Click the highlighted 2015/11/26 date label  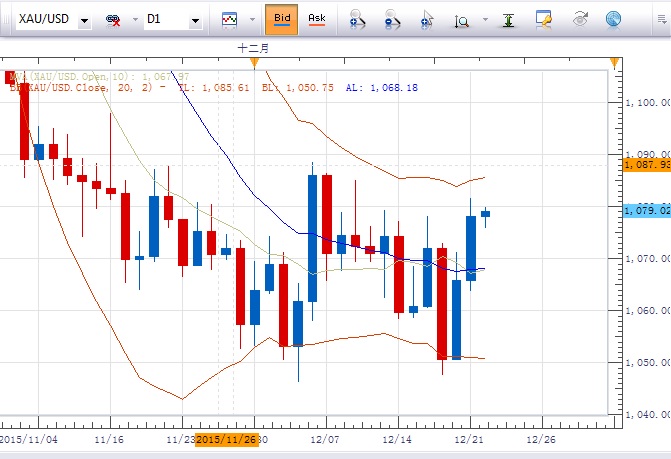pyautogui.click(x=227, y=439)
